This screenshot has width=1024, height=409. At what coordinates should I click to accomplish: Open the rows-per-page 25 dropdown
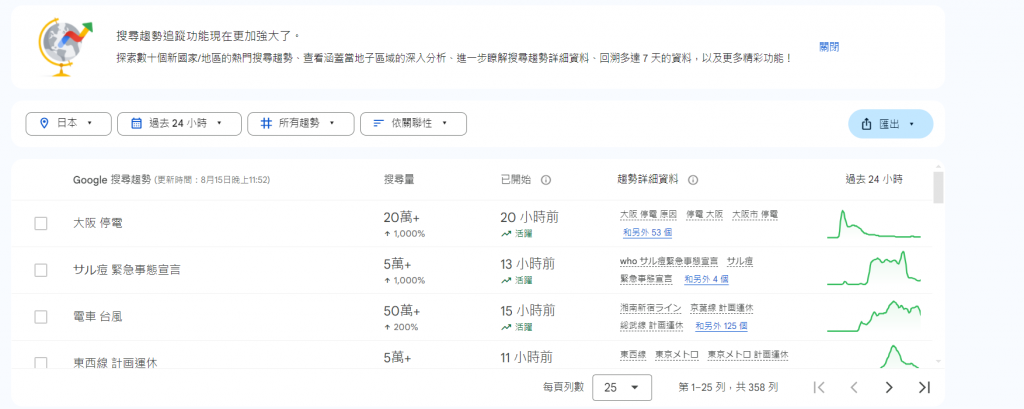622,387
